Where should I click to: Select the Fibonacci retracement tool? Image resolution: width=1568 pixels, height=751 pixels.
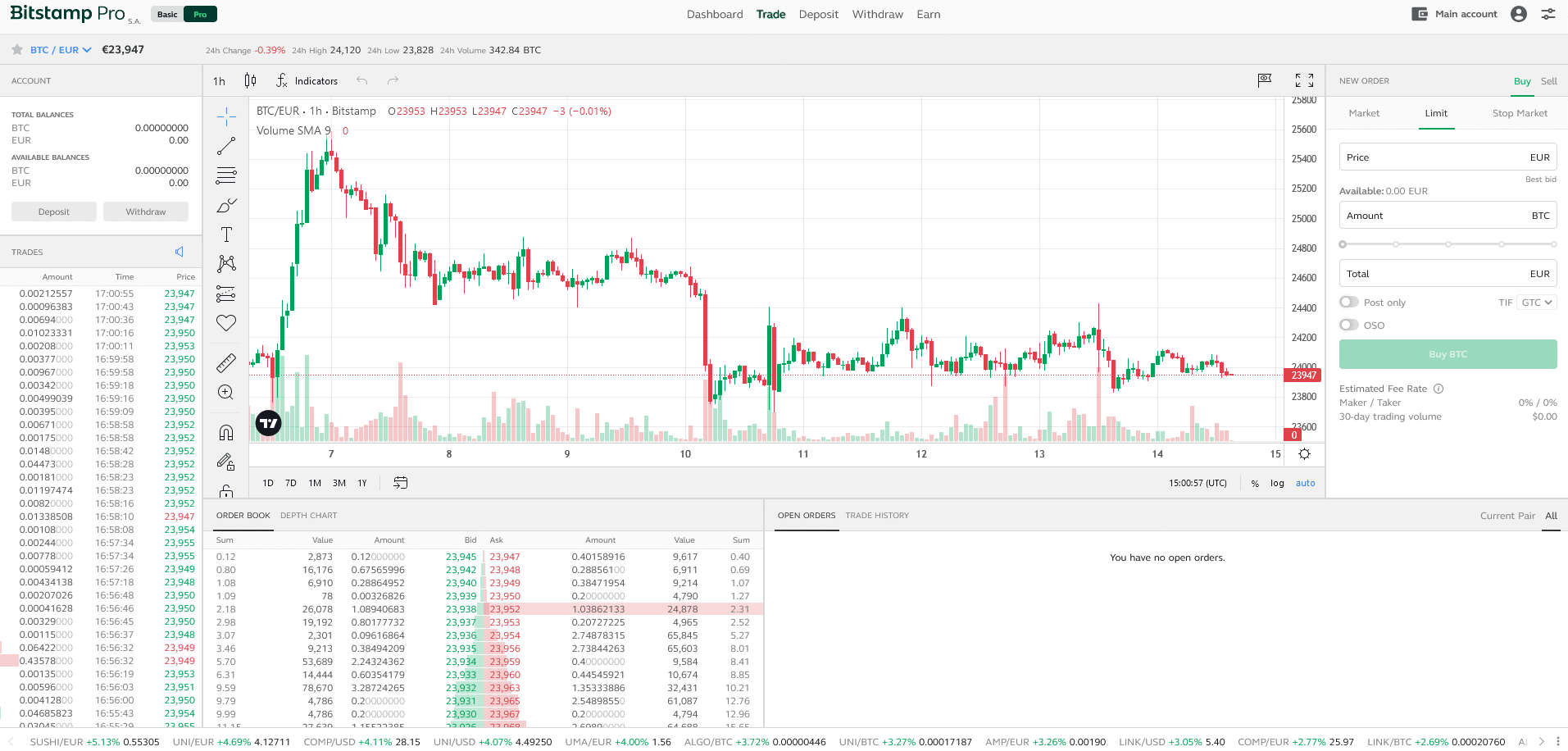tap(226, 175)
